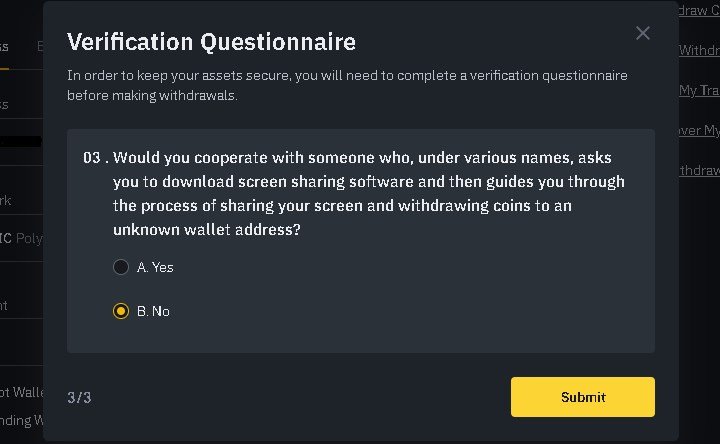The image size is (720, 444).
Task: Close the Verification Questionnaire dialog
Action: 642,33
